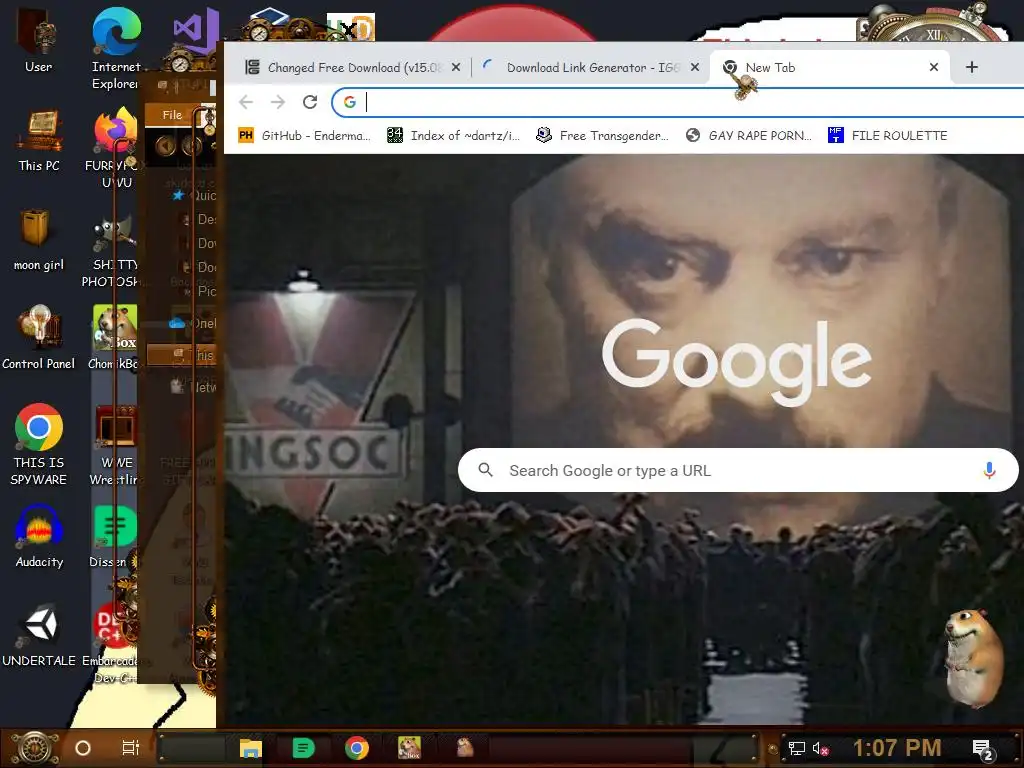Open Internet Explorer Edge desktop icon
Screen dimensions: 1024x768
coord(116,50)
